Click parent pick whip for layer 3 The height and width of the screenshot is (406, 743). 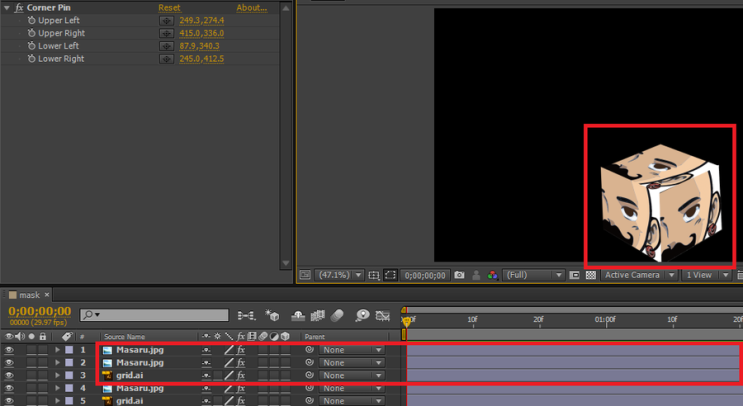click(309, 375)
